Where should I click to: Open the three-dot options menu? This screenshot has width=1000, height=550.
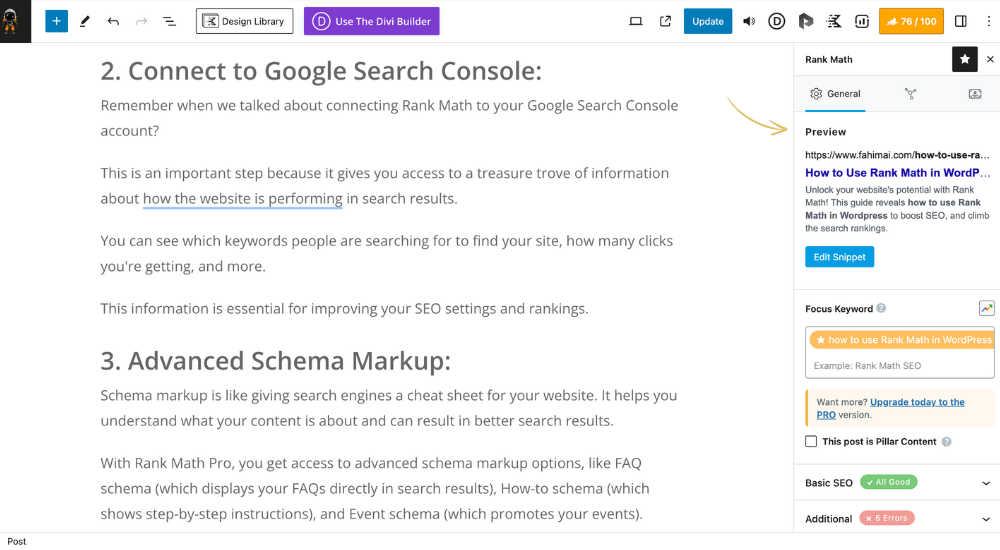coord(989,21)
